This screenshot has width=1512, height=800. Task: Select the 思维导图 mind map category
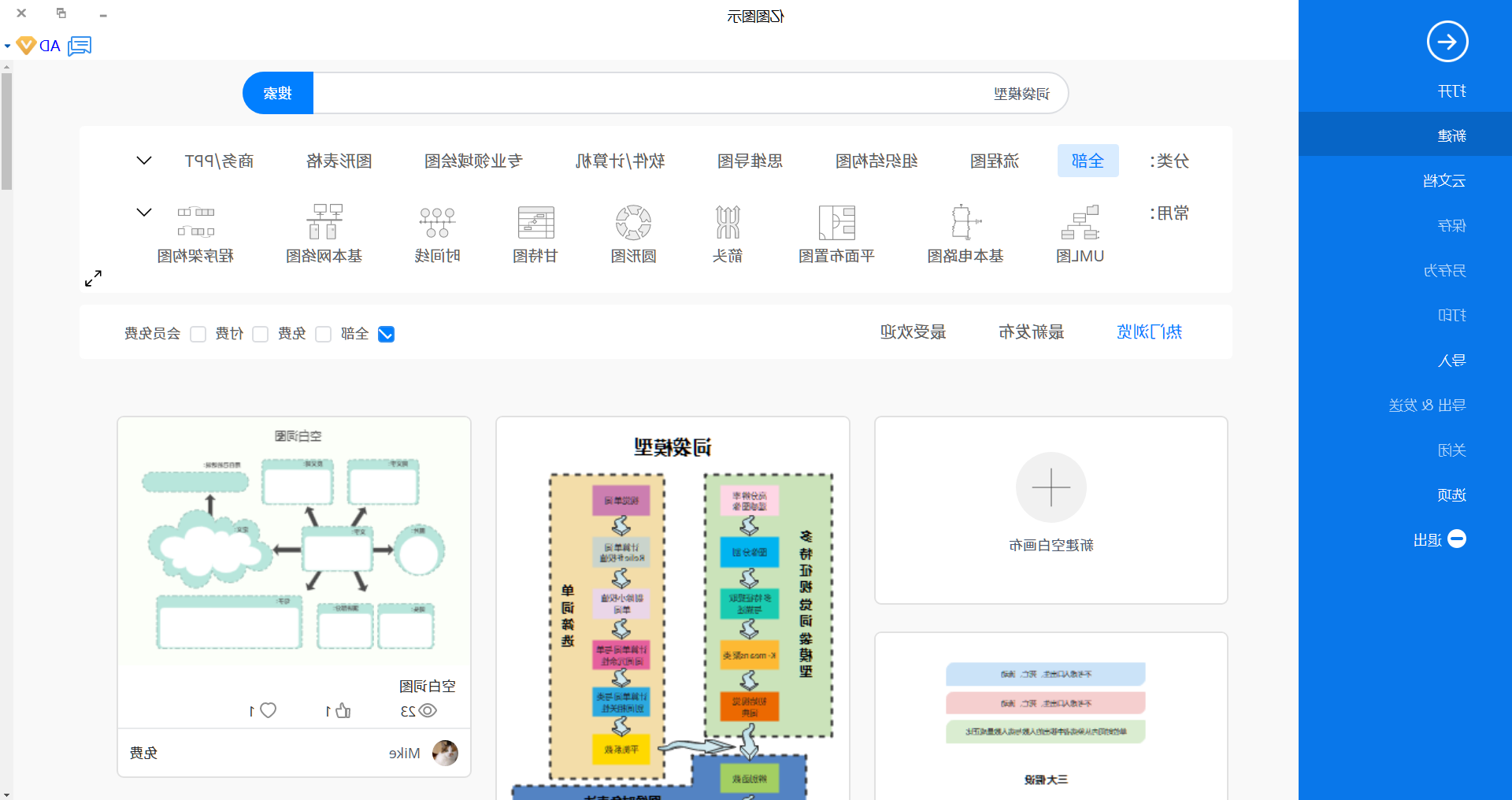(750, 161)
